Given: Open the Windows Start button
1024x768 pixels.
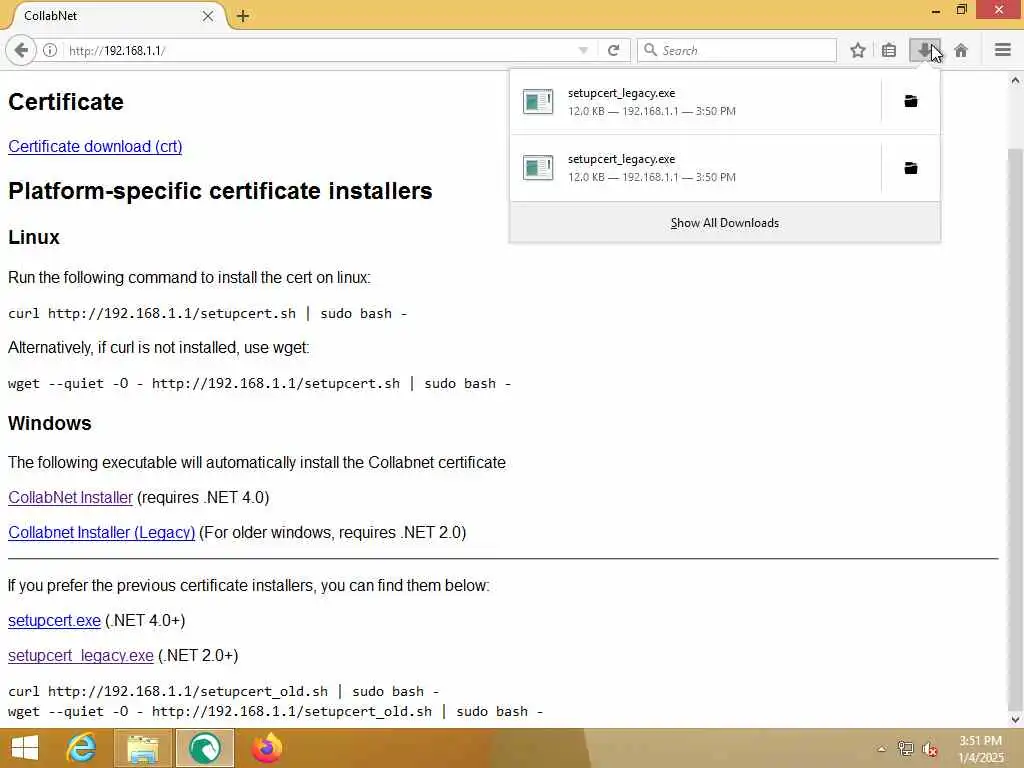Looking at the screenshot, I should click(x=25, y=748).
